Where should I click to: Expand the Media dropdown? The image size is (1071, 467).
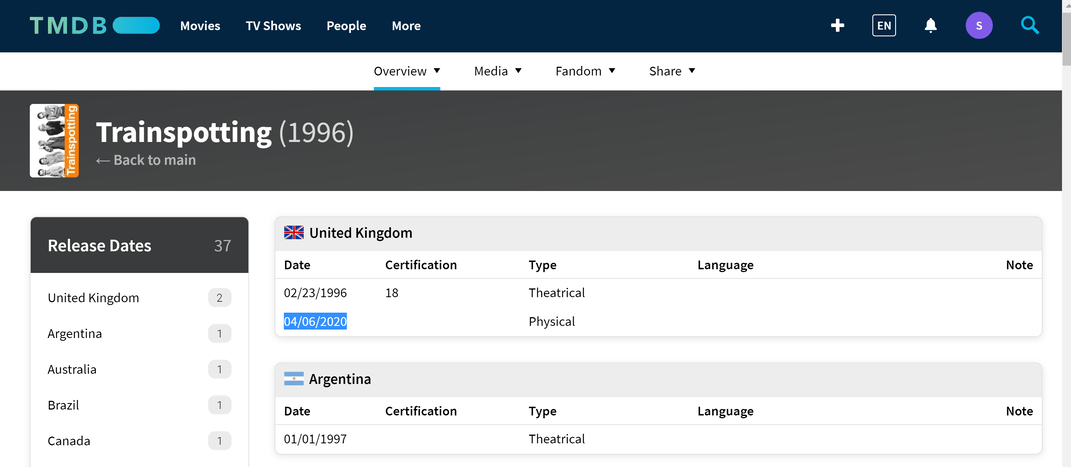498,71
